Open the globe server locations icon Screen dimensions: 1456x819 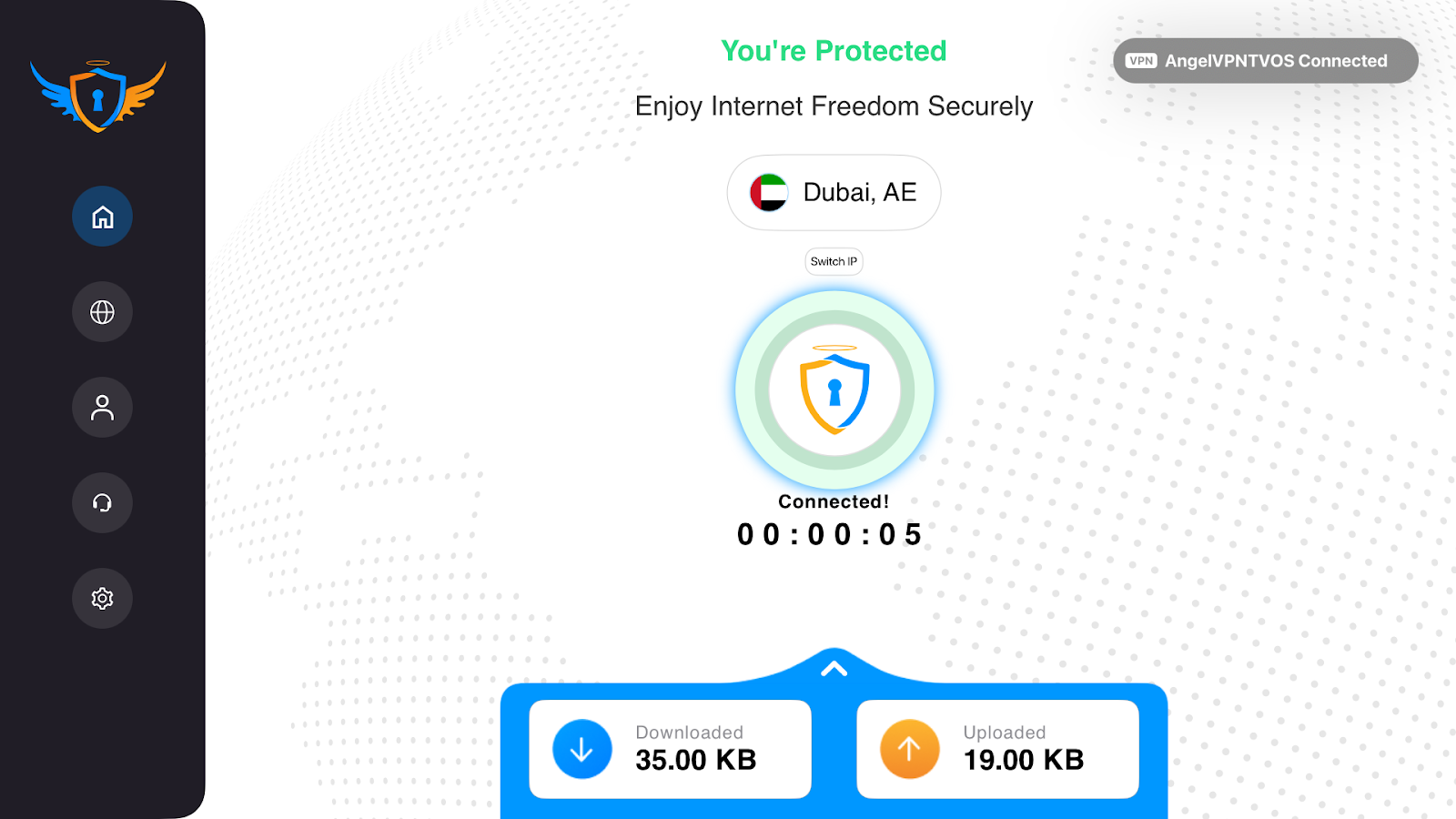[102, 312]
